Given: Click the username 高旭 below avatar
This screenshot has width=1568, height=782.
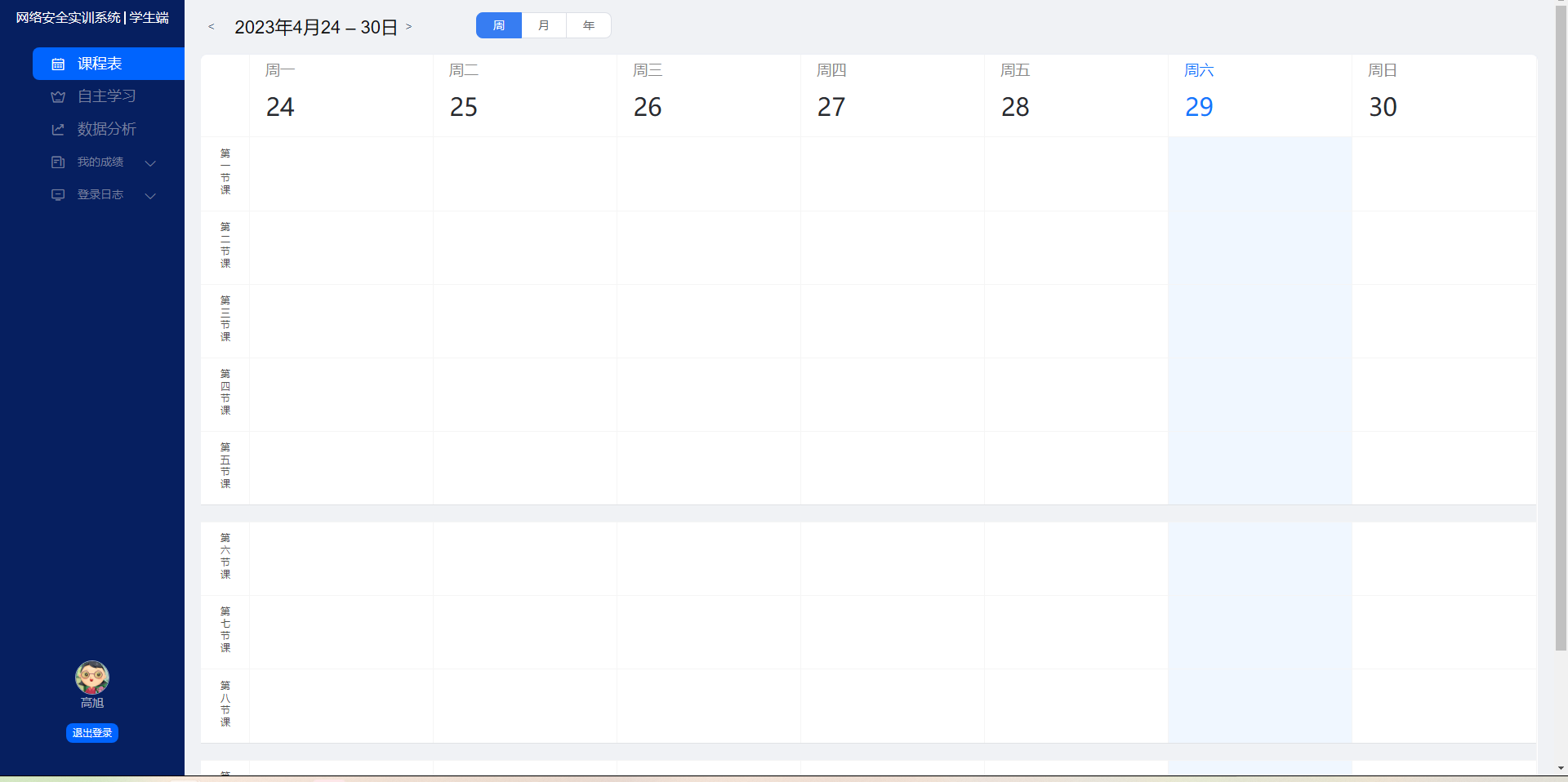Looking at the screenshot, I should click(92, 703).
